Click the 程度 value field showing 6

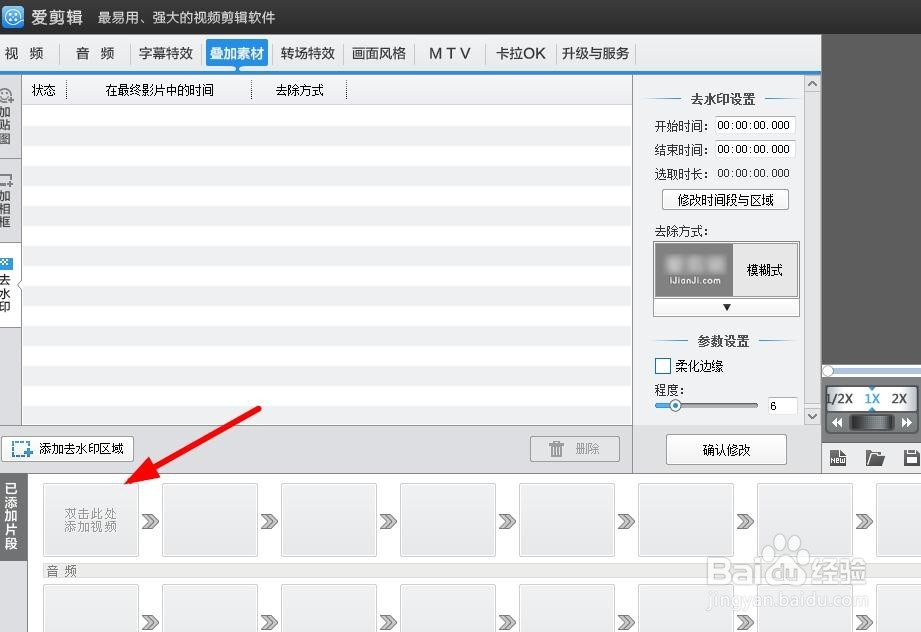pyautogui.click(x=782, y=406)
